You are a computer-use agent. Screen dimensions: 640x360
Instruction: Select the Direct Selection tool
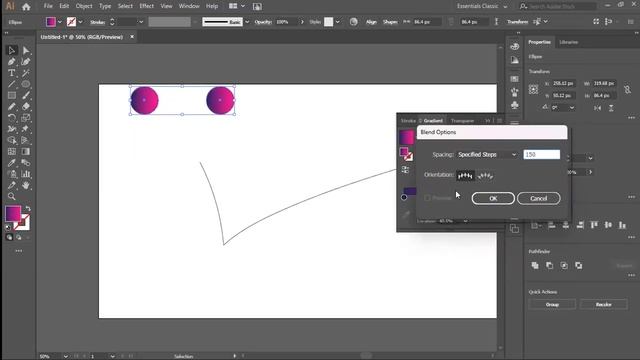pyautogui.click(x=26, y=50)
